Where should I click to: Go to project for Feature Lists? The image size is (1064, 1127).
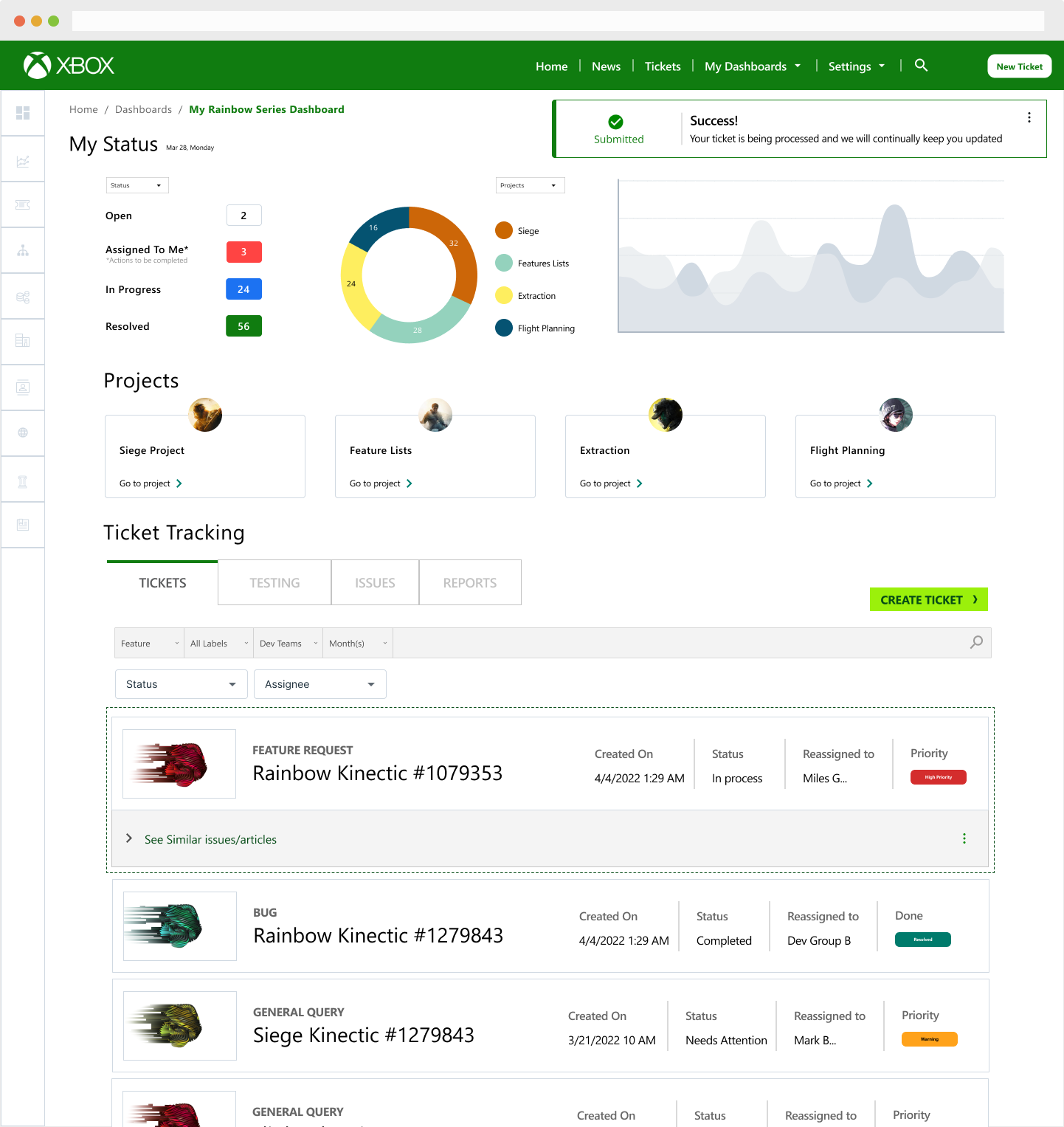381,483
